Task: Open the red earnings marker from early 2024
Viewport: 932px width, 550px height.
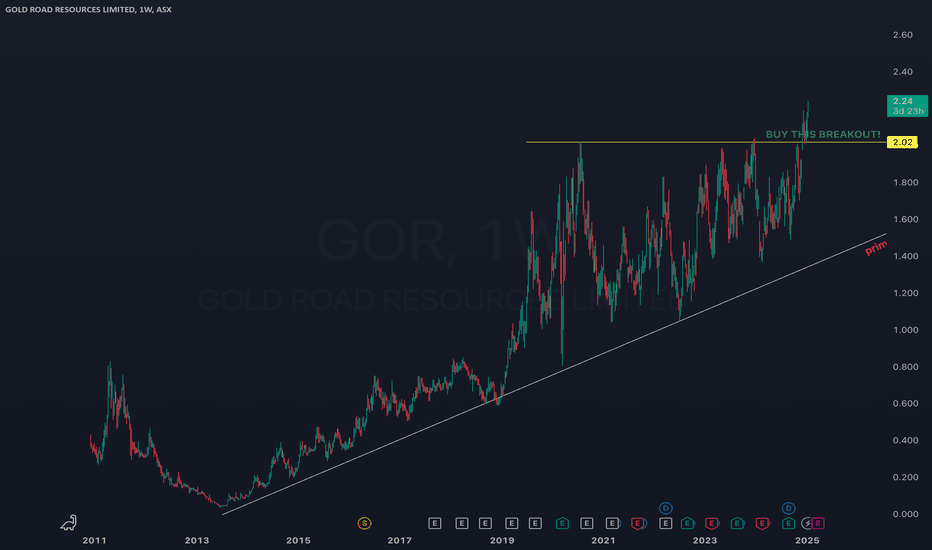Action: click(x=762, y=523)
